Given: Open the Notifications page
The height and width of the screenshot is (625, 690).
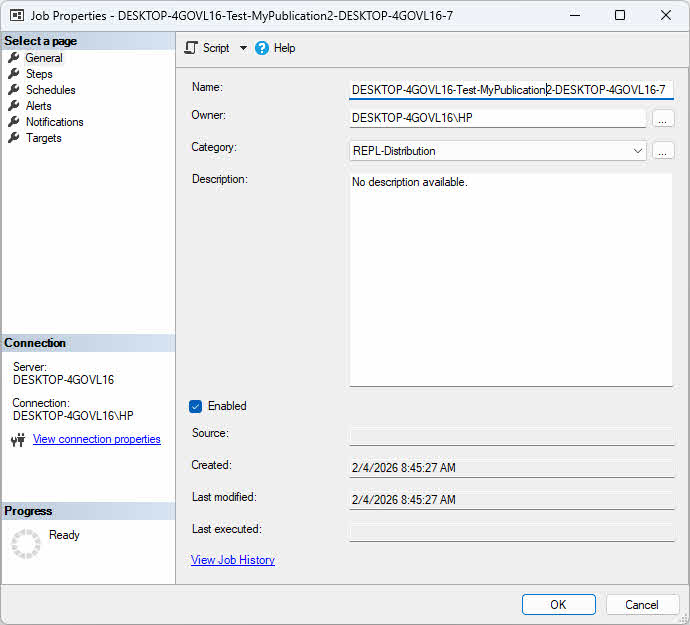Looking at the screenshot, I should click(55, 121).
